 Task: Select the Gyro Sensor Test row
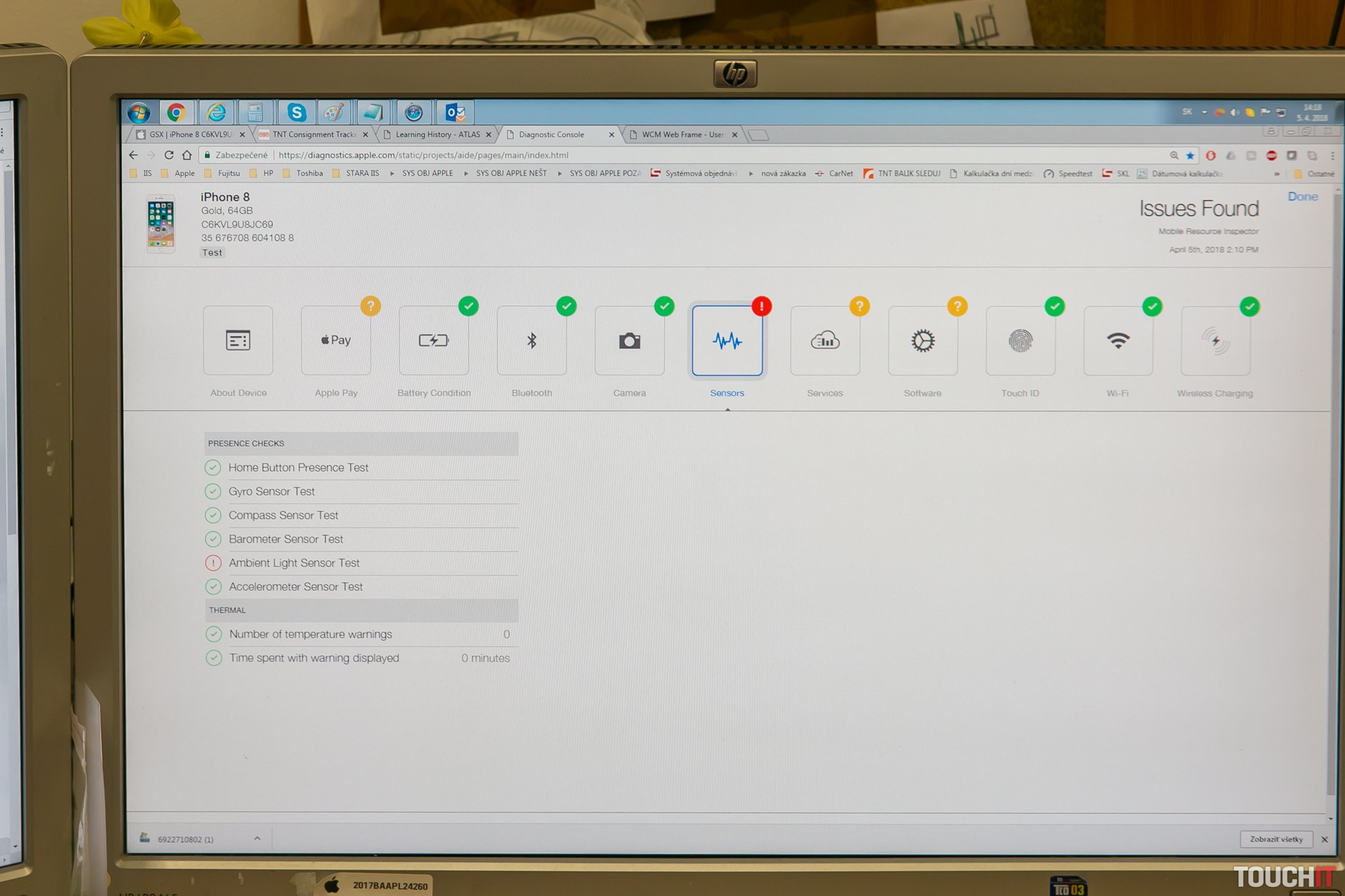click(271, 492)
